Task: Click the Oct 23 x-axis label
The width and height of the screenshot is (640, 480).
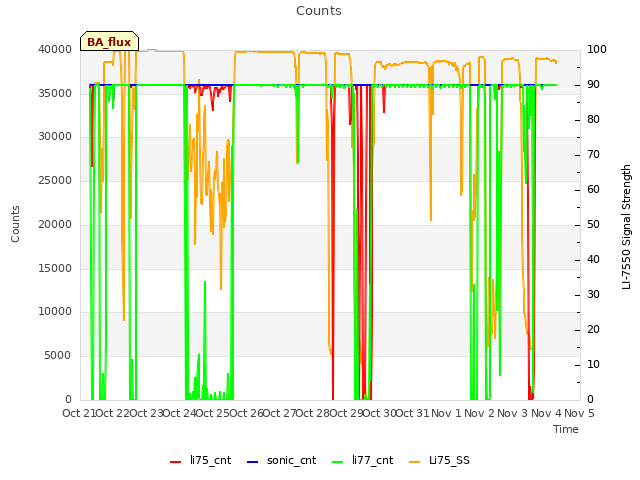Action: 146,413
